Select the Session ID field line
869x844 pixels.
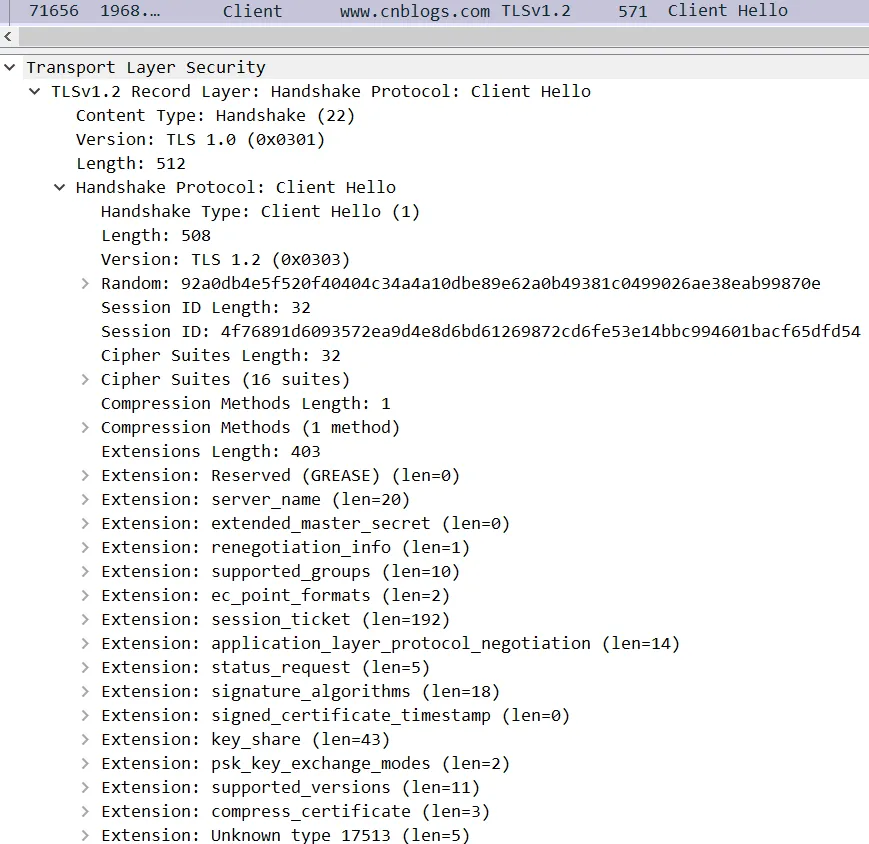(x=480, y=332)
